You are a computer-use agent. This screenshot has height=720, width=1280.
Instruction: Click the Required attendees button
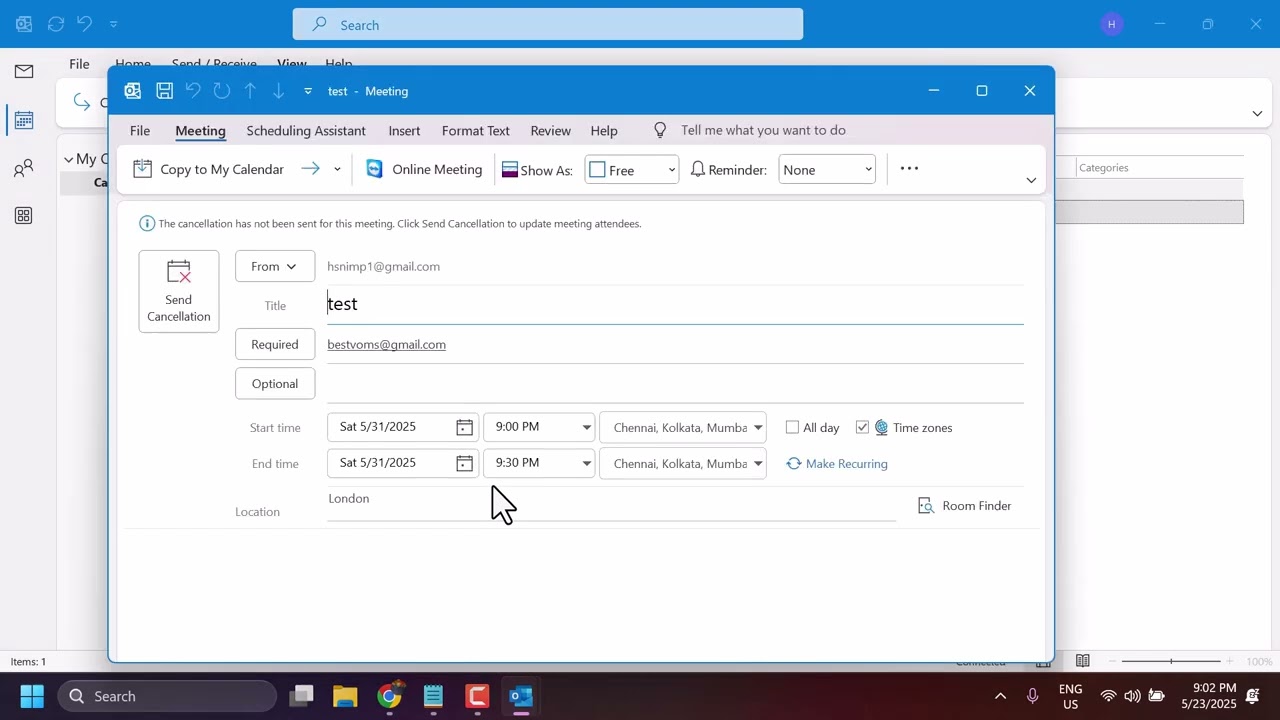275,344
